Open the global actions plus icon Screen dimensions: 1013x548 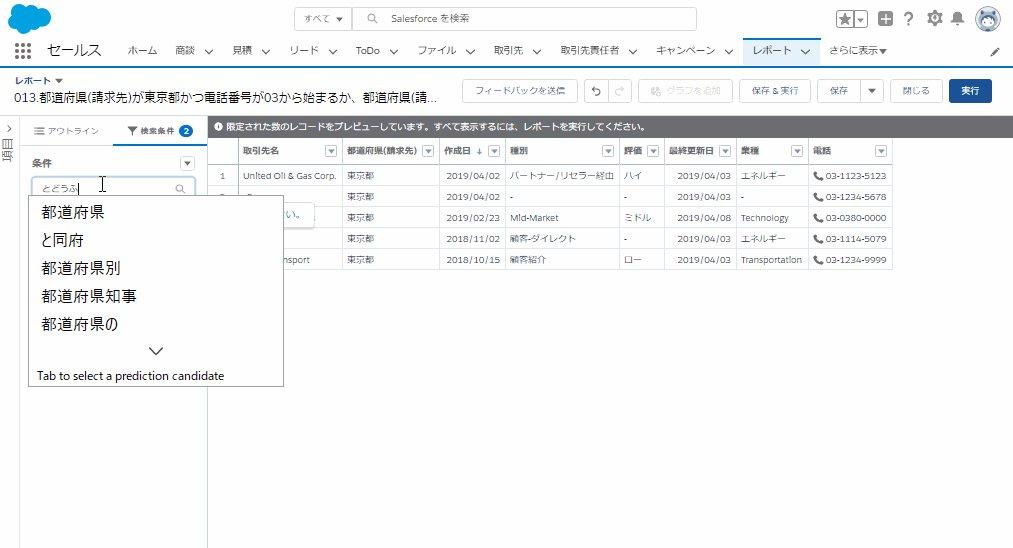886,19
